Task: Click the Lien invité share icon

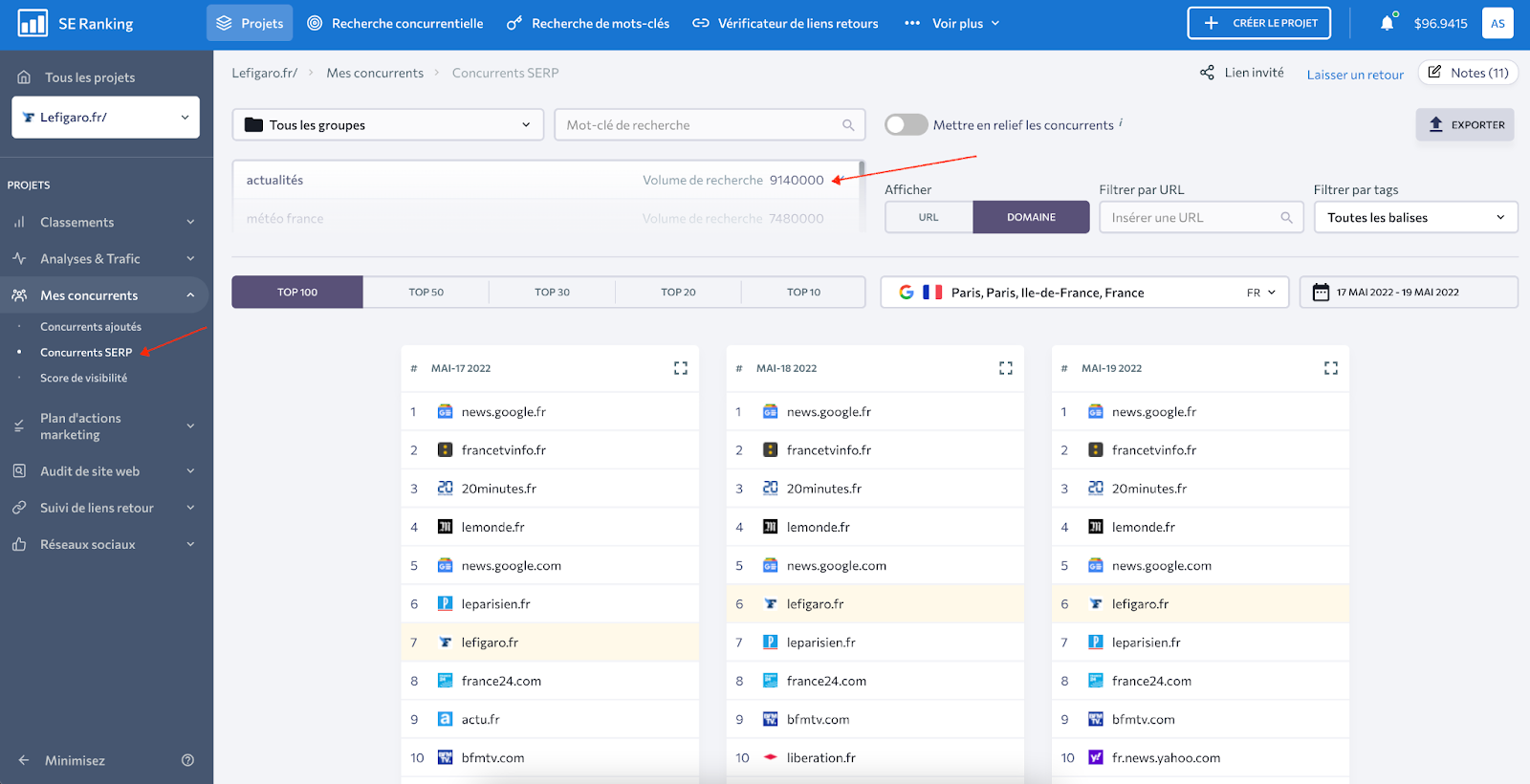Action: coord(1207,73)
